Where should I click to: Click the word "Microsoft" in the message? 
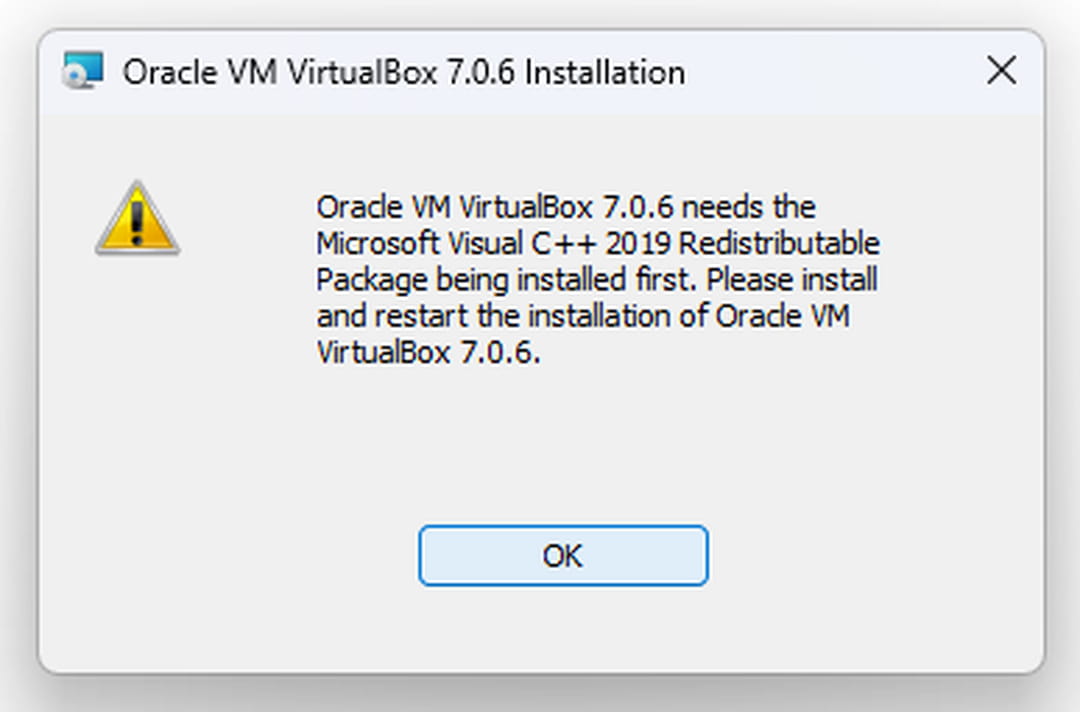[x=370, y=244]
